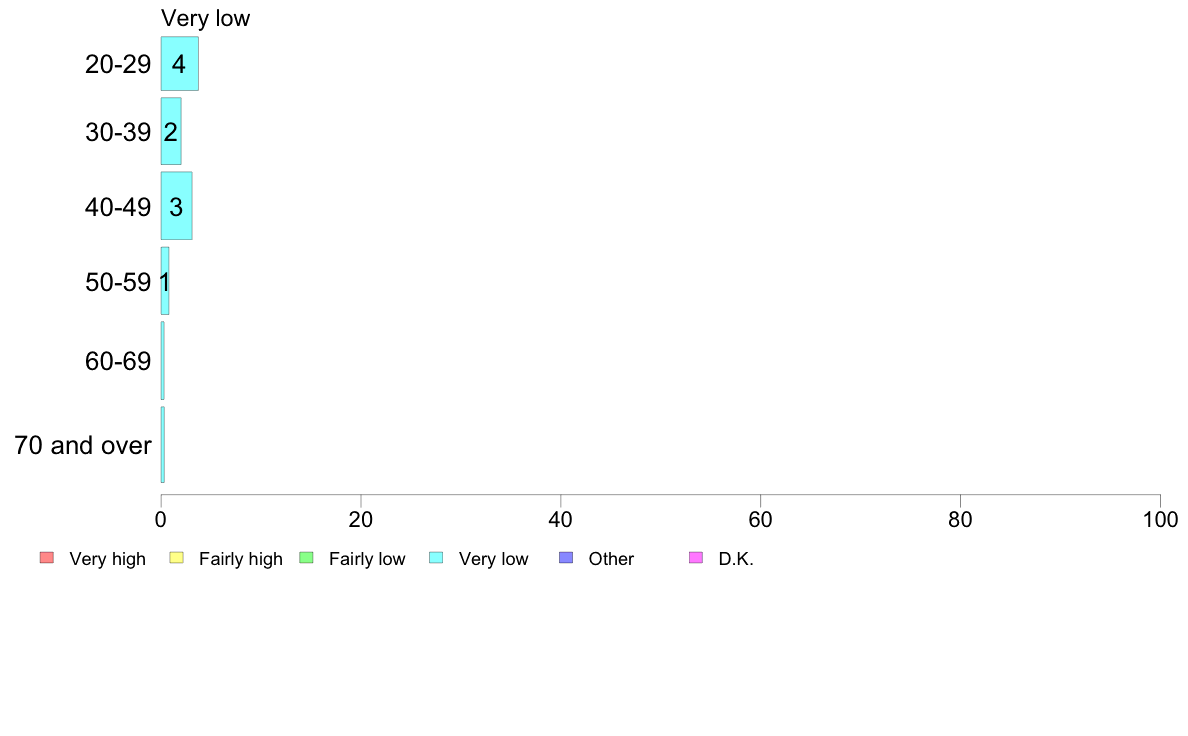
Task: Select the 50-59 bar labeled 1
Action: pos(164,281)
